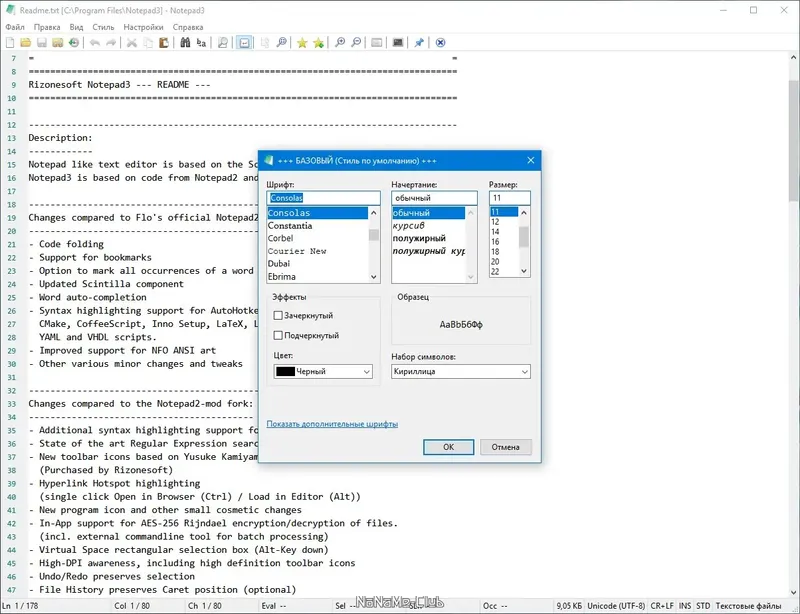Open the Файл menu
The height and width of the screenshot is (614, 800).
click(15, 27)
